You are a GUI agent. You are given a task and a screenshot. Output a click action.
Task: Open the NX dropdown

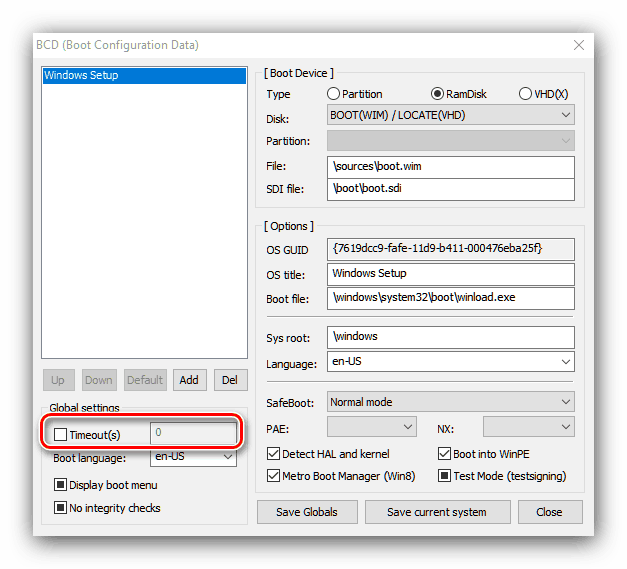coord(528,427)
